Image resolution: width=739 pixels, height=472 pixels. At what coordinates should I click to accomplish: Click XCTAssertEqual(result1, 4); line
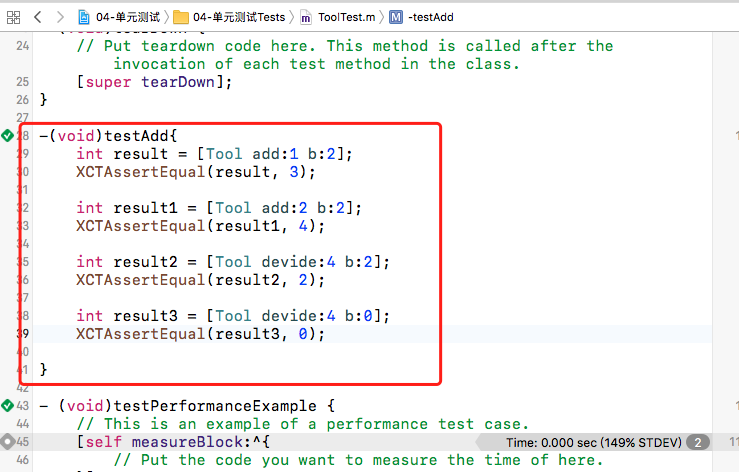201,226
